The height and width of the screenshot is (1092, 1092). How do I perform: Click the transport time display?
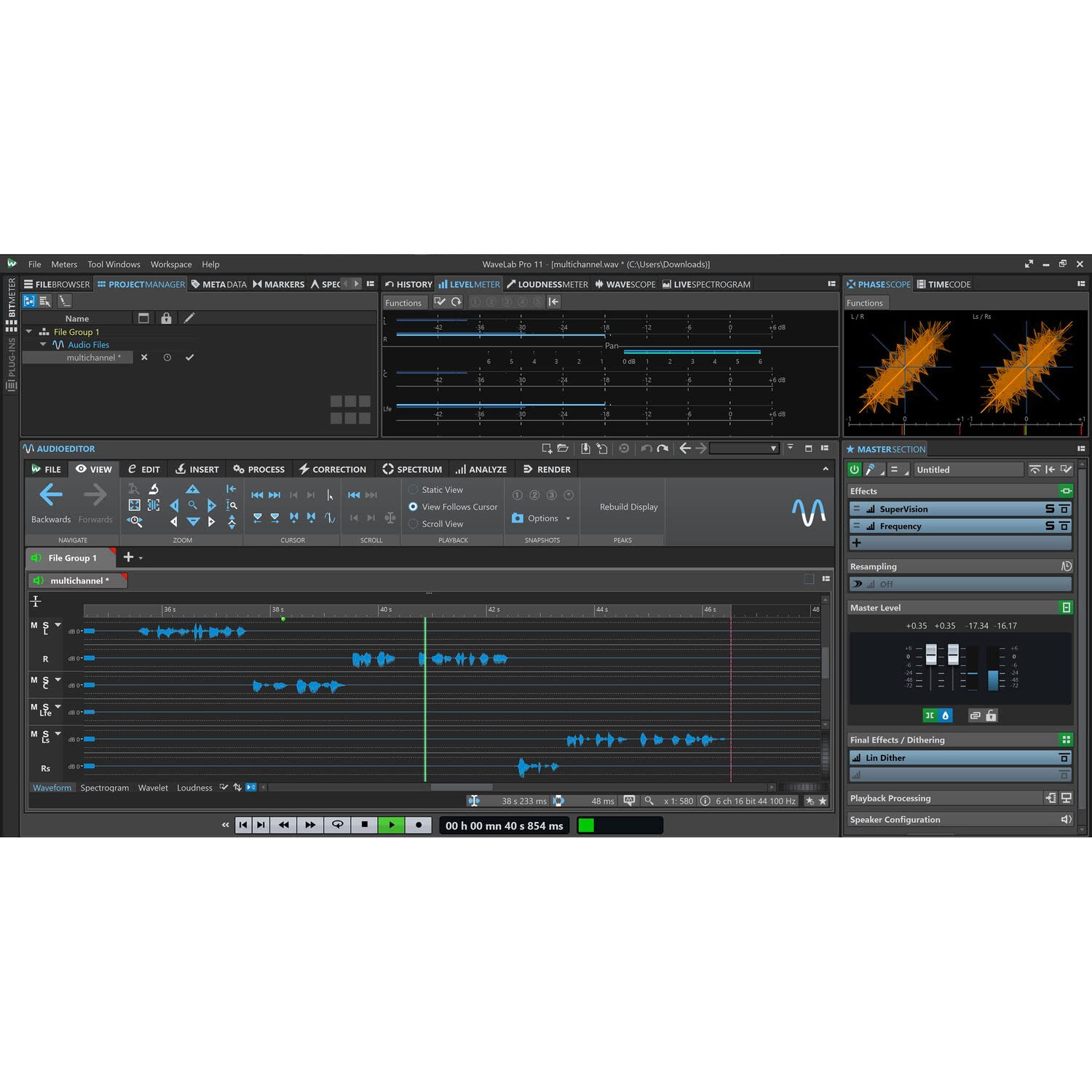(505, 826)
